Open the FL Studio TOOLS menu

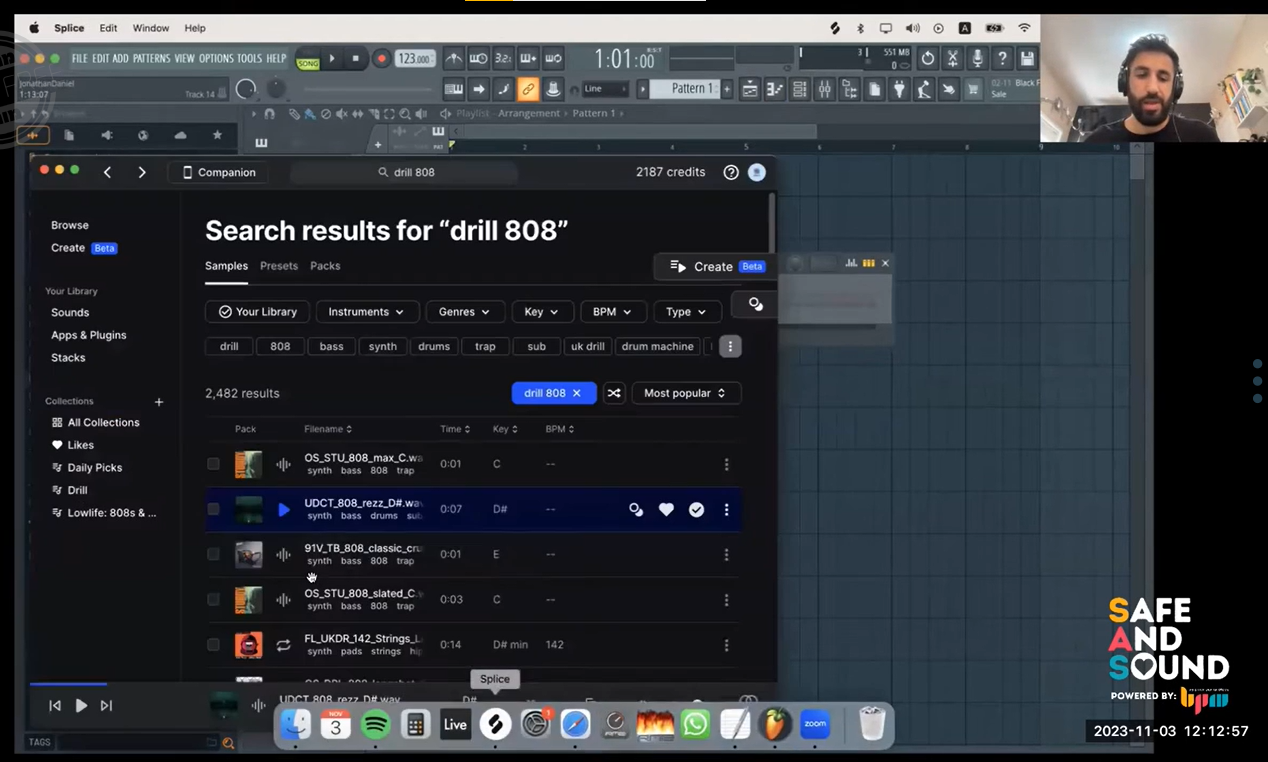click(250, 59)
